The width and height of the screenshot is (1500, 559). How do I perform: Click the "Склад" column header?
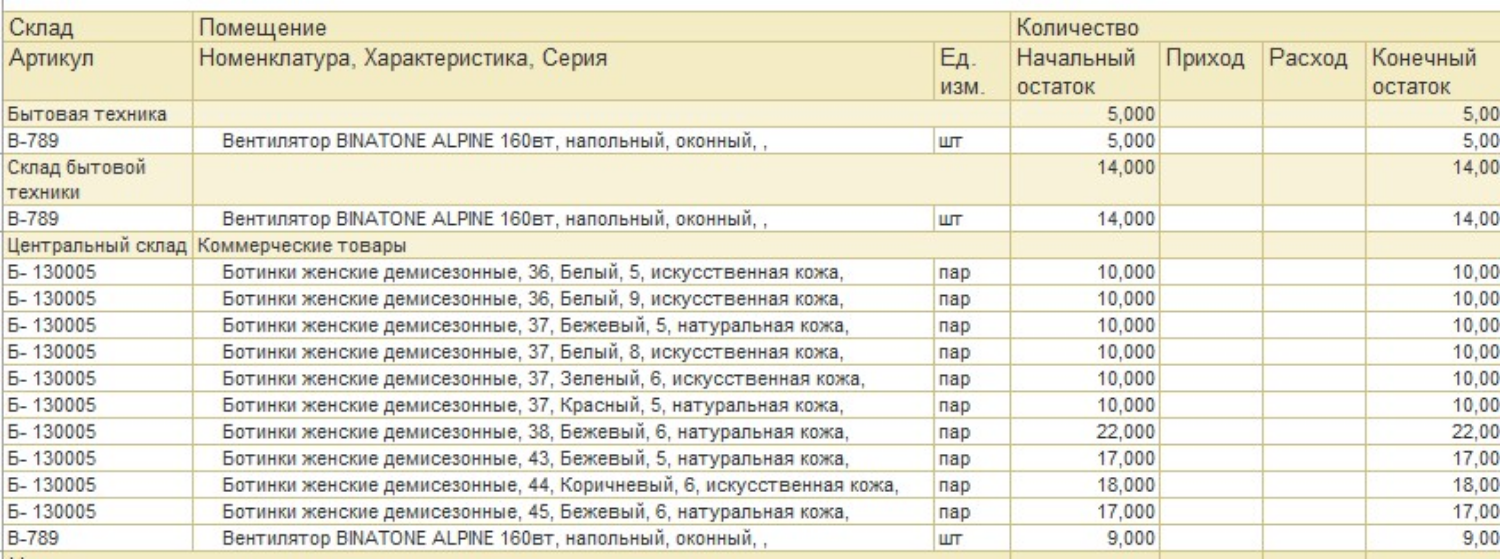pyautogui.click(x=41, y=27)
